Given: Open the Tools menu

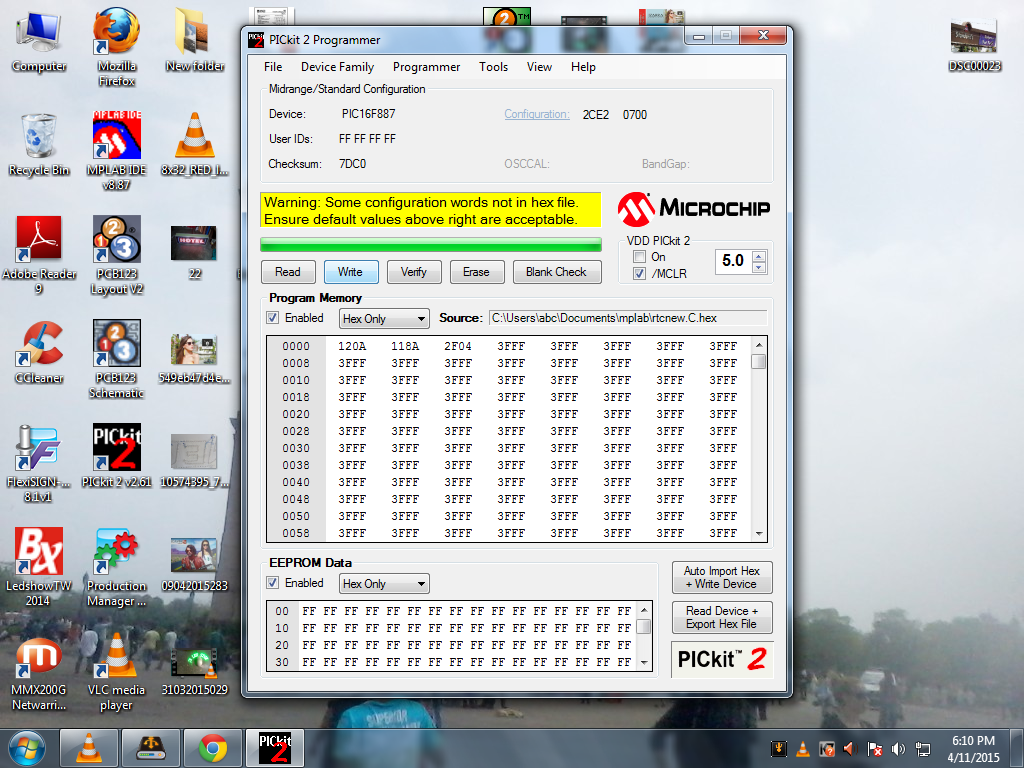Looking at the screenshot, I should (493, 67).
